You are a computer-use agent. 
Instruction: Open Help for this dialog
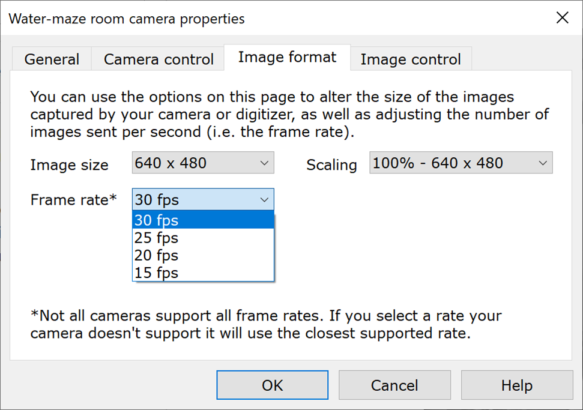point(517,385)
